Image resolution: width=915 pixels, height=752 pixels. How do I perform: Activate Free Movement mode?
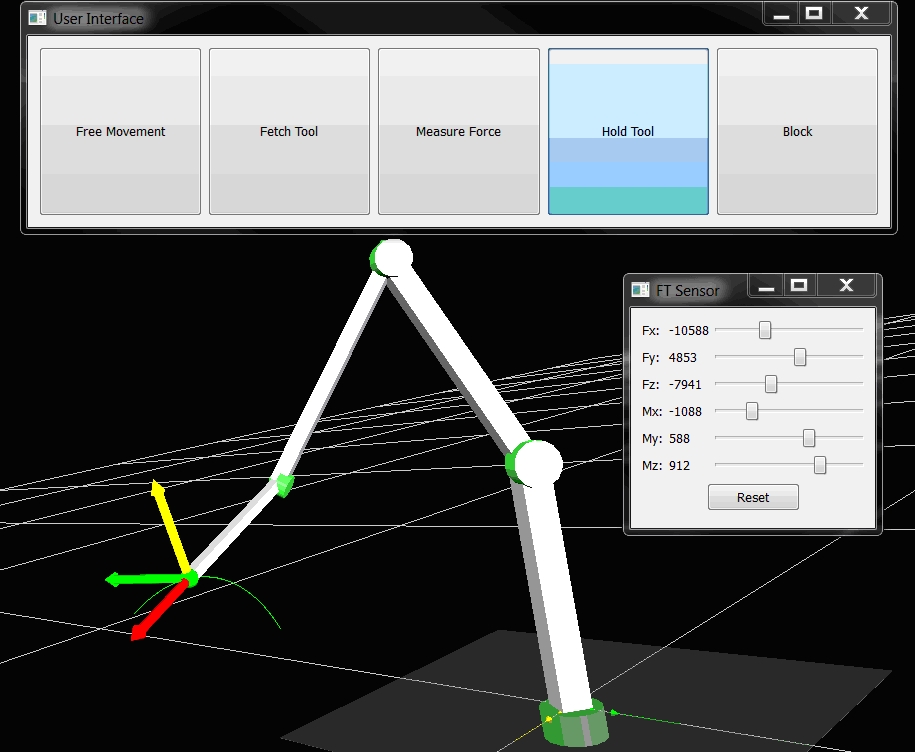tap(120, 132)
